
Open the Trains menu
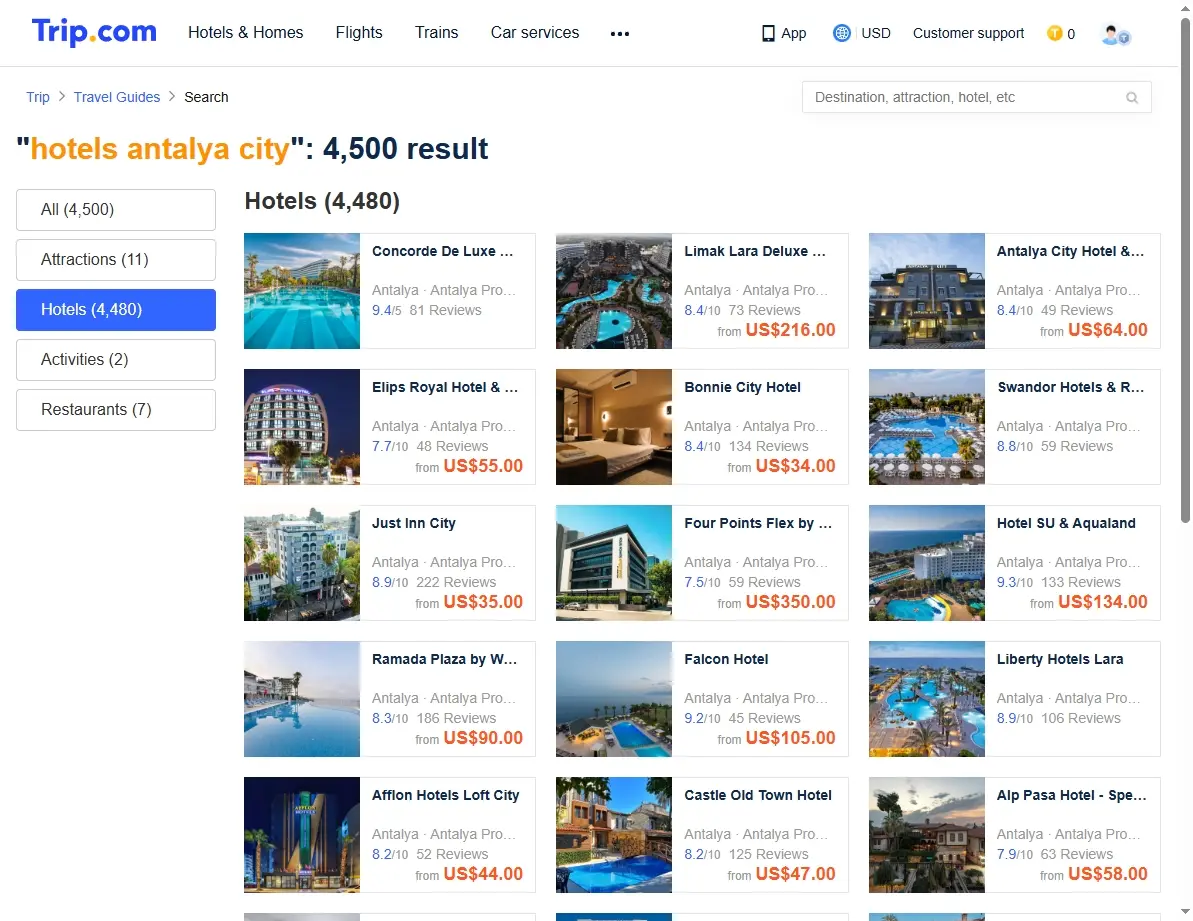[x=436, y=33]
